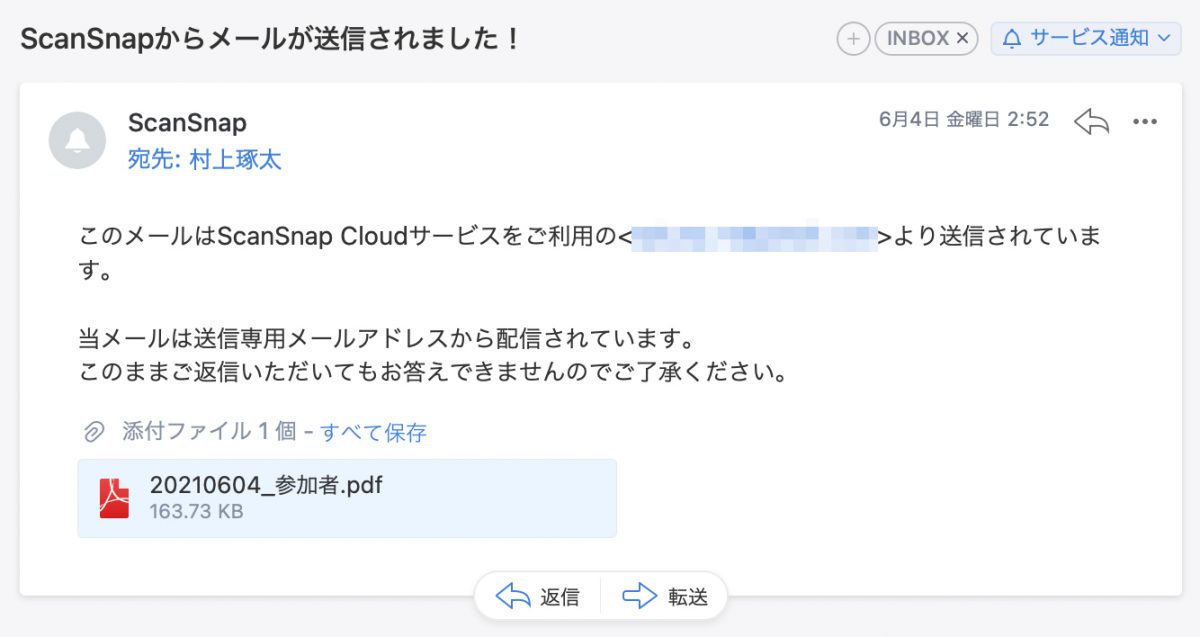
Task: Click the forward arrow icon at bottom
Action: (x=639, y=597)
